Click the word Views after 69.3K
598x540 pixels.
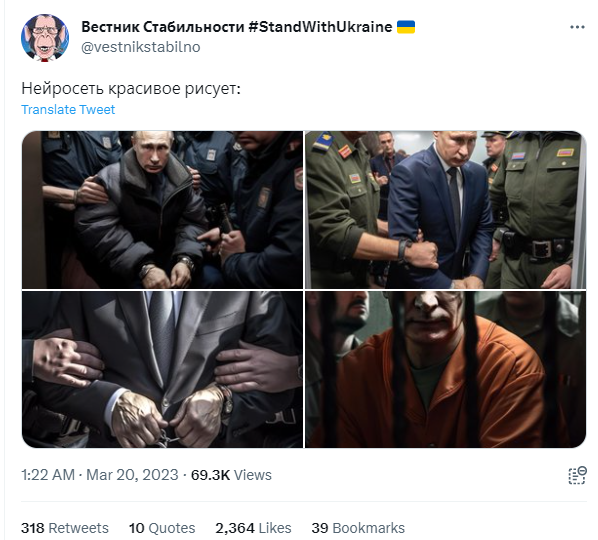(x=252, y=475)
